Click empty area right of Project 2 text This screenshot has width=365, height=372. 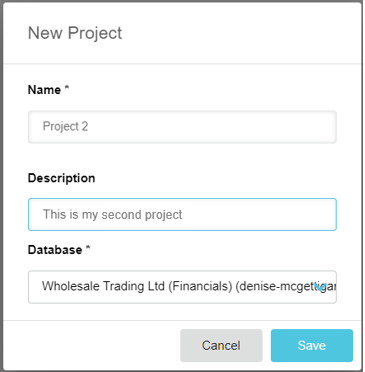tap(213, 127)
